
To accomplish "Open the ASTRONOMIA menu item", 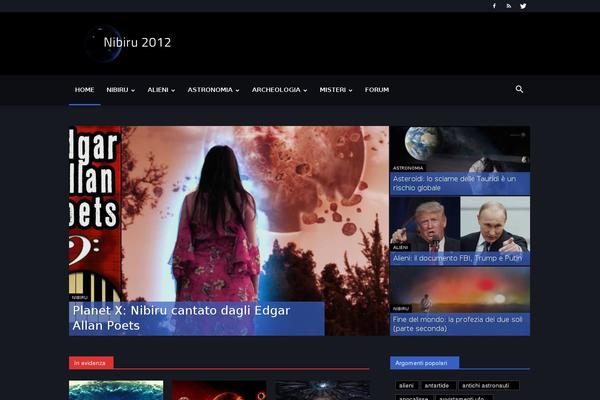I will pos(210,90).
